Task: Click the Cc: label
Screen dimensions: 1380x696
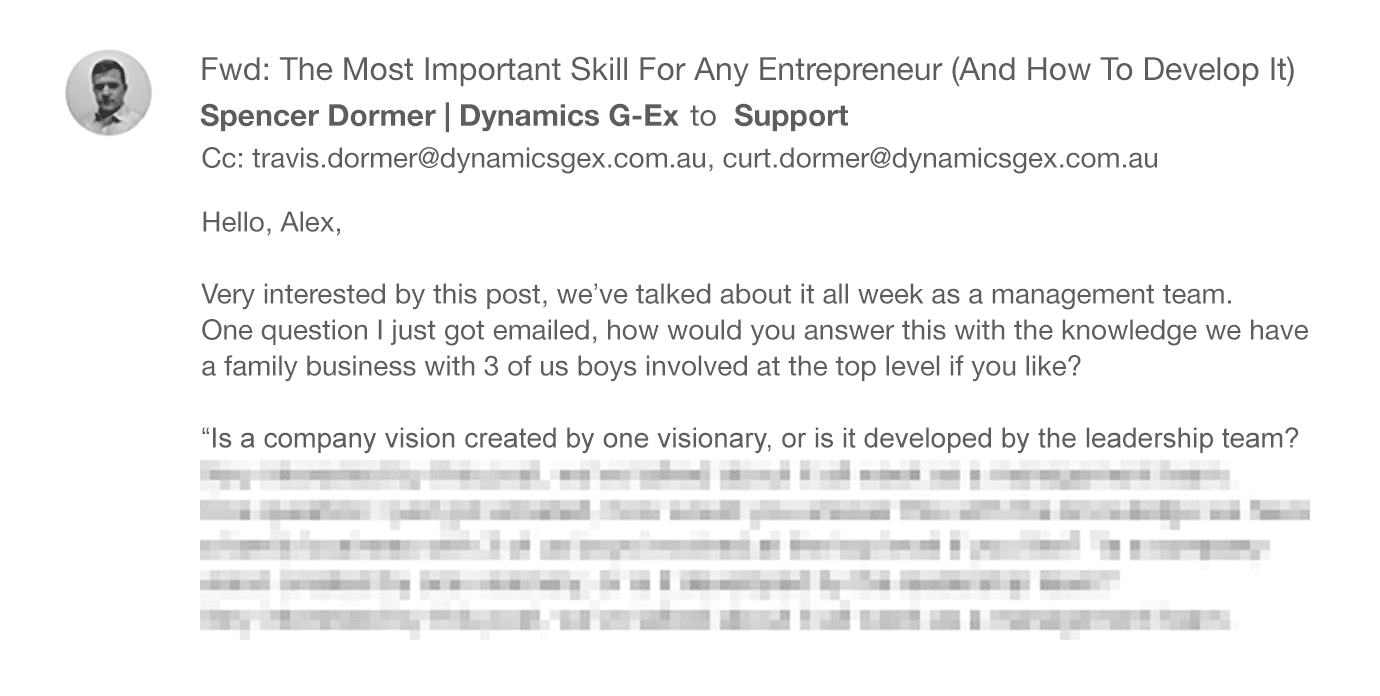Action: (x=223, y=158)
